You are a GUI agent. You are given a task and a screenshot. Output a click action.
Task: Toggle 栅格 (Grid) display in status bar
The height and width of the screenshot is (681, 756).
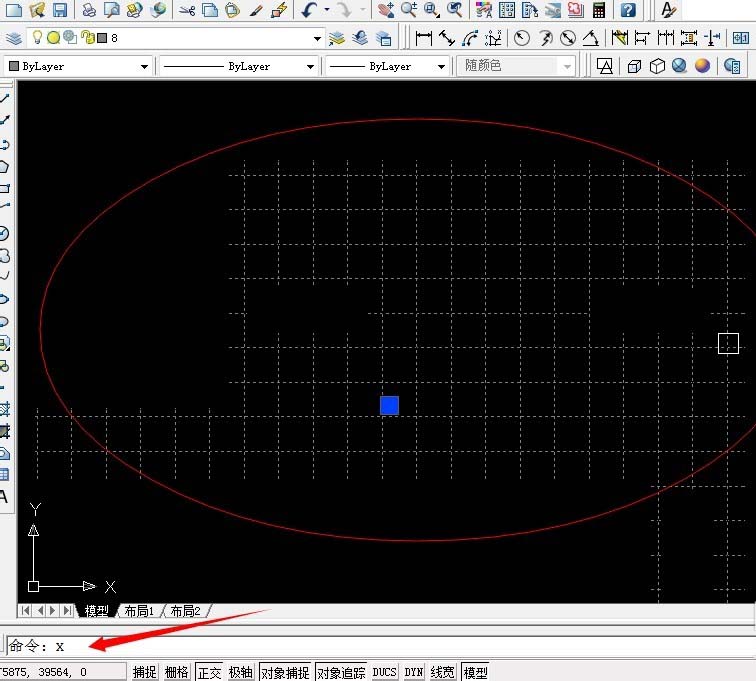pyautogui.click(x=176, y=672)
